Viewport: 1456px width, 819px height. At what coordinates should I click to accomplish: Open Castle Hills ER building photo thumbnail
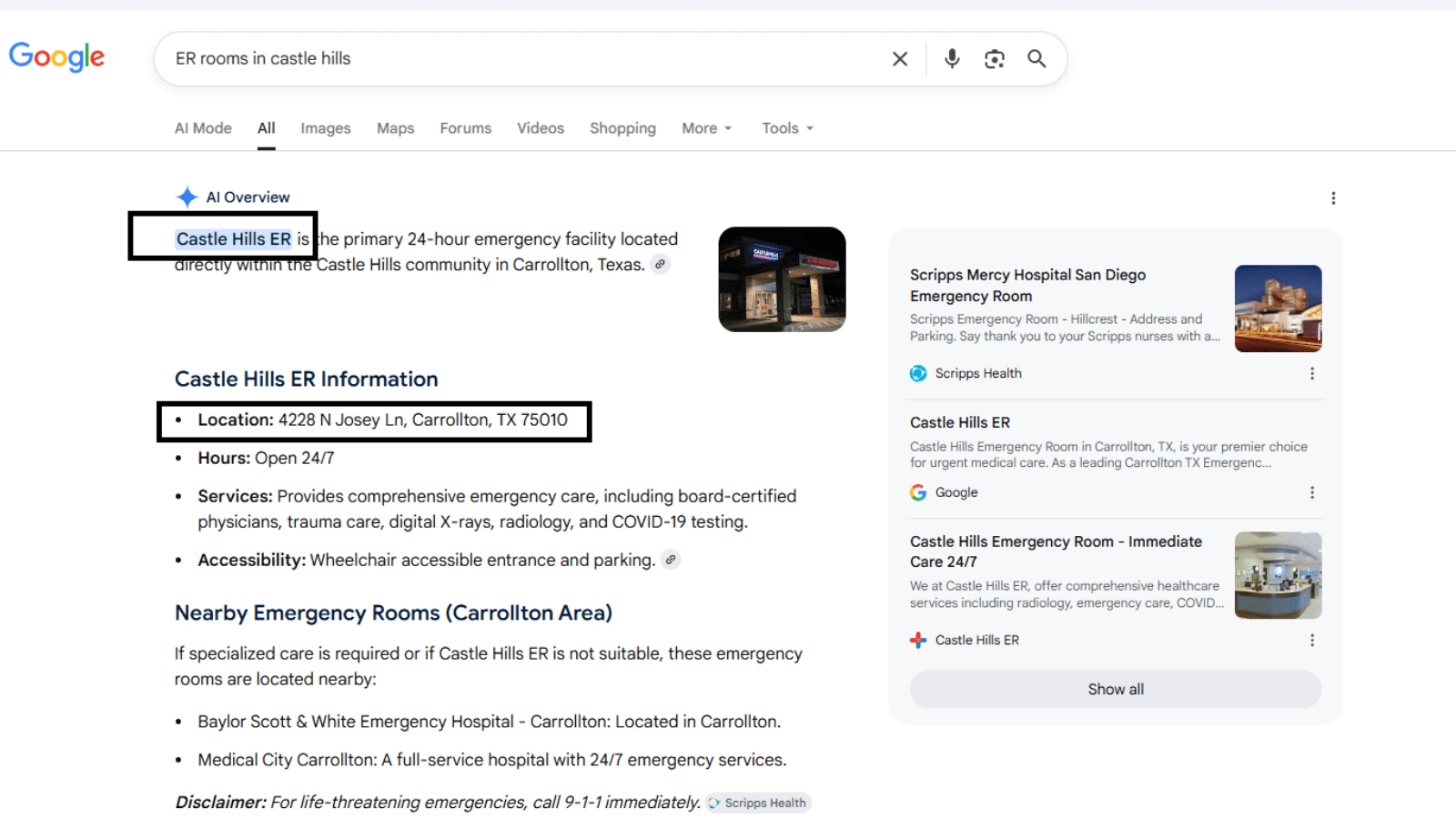(x=782, y=279)
